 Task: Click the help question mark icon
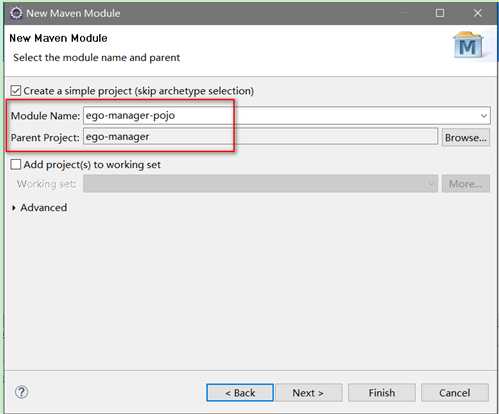22,392
